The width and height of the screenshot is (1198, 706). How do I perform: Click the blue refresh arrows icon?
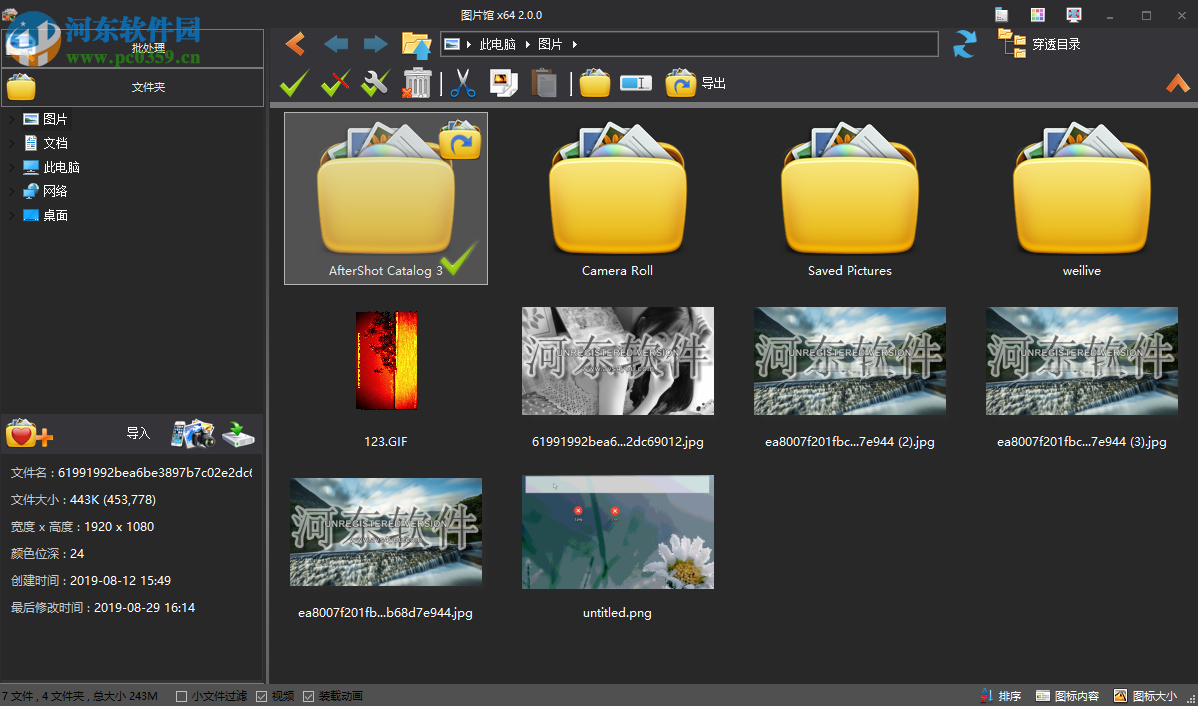[964, 44]
